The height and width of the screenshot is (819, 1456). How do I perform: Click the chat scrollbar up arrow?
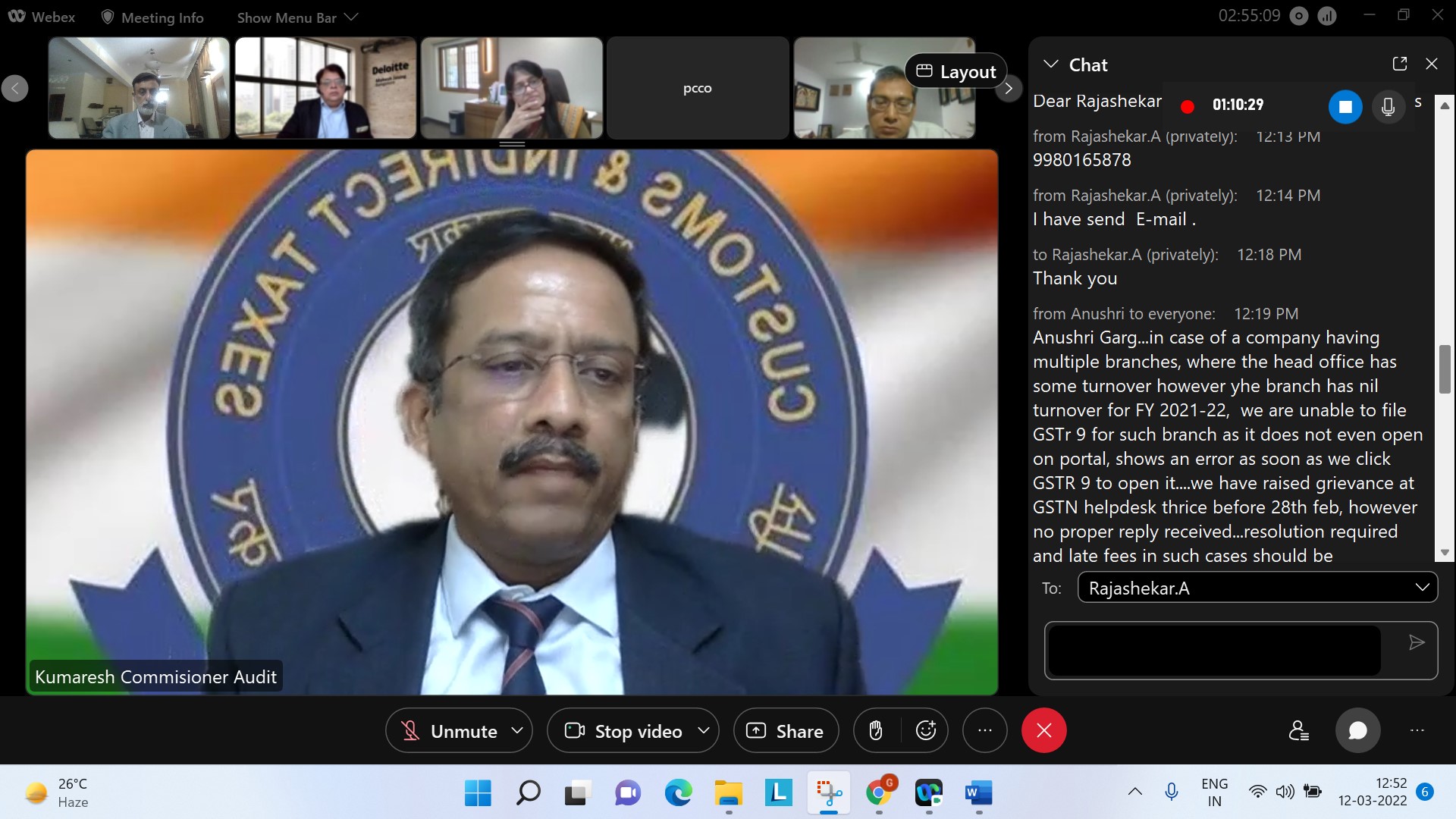click(x=1445, y=105)
